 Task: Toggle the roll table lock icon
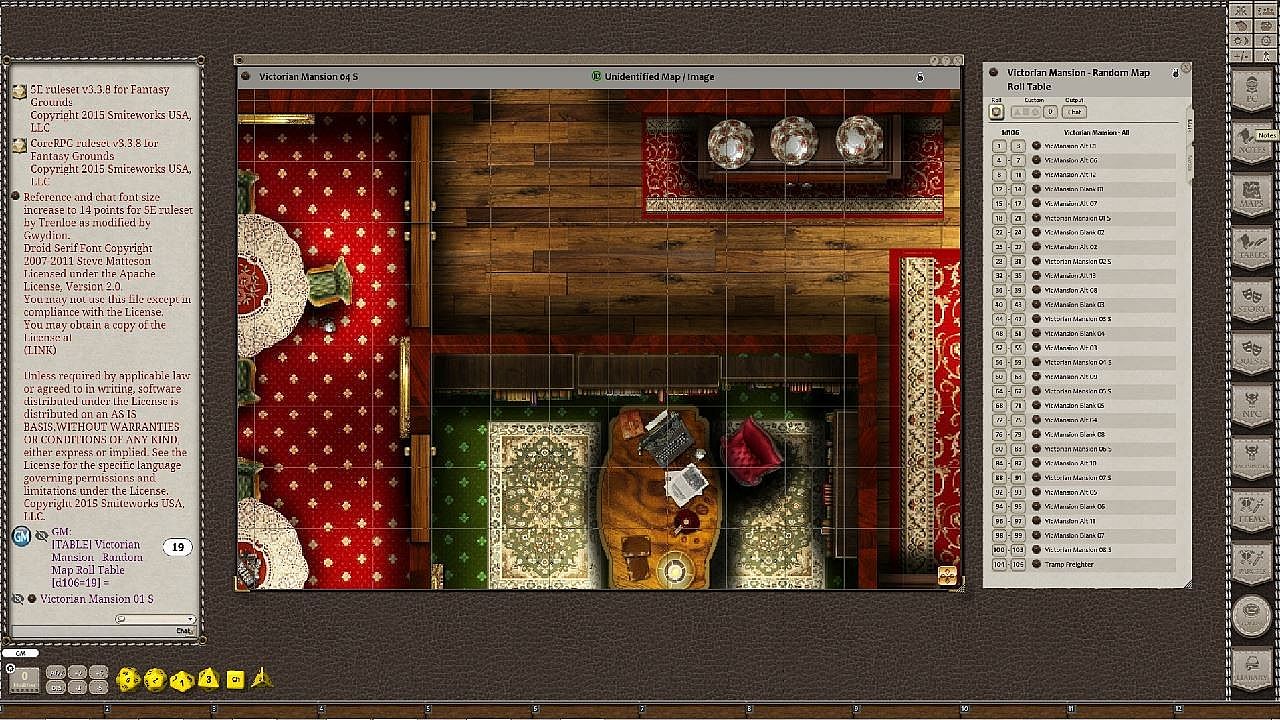pos(1175,73)
